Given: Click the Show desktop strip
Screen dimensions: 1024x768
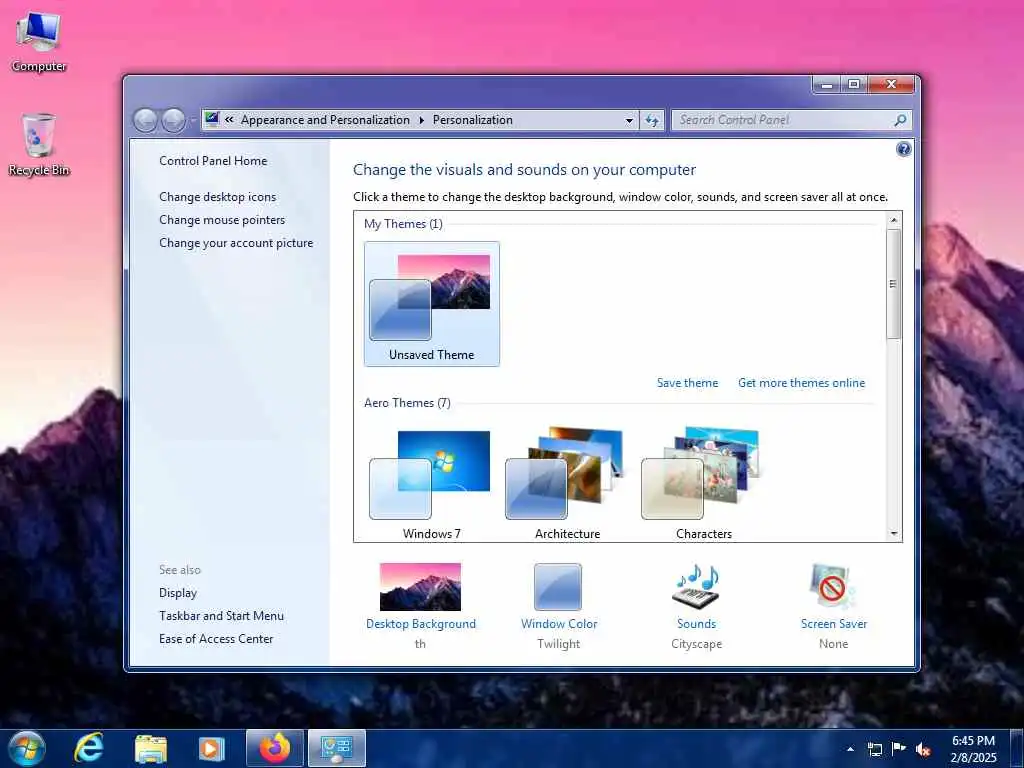Looking at the screenshot, I should click(1017, 749).
